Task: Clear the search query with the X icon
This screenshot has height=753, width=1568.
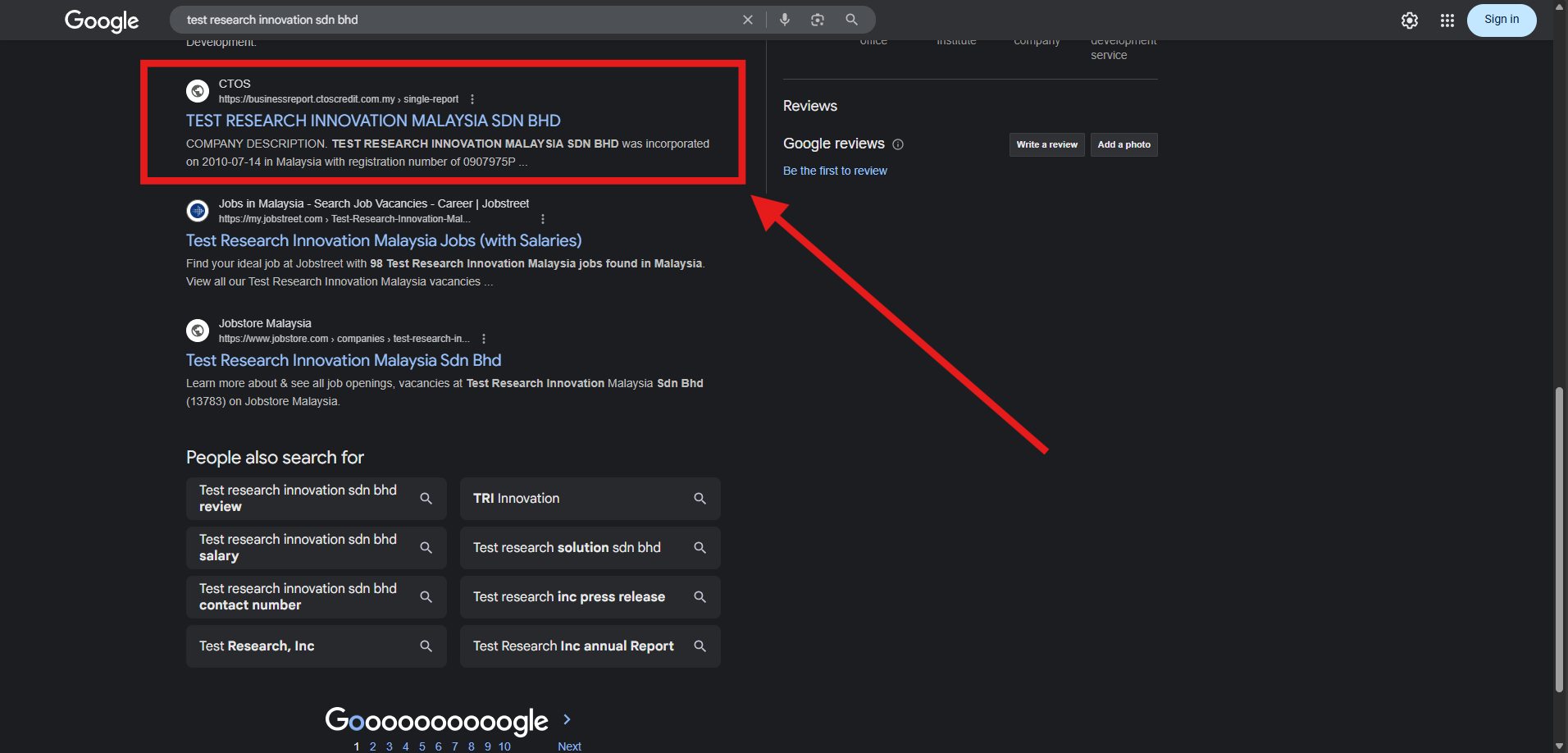Action: tap(748, 20)
